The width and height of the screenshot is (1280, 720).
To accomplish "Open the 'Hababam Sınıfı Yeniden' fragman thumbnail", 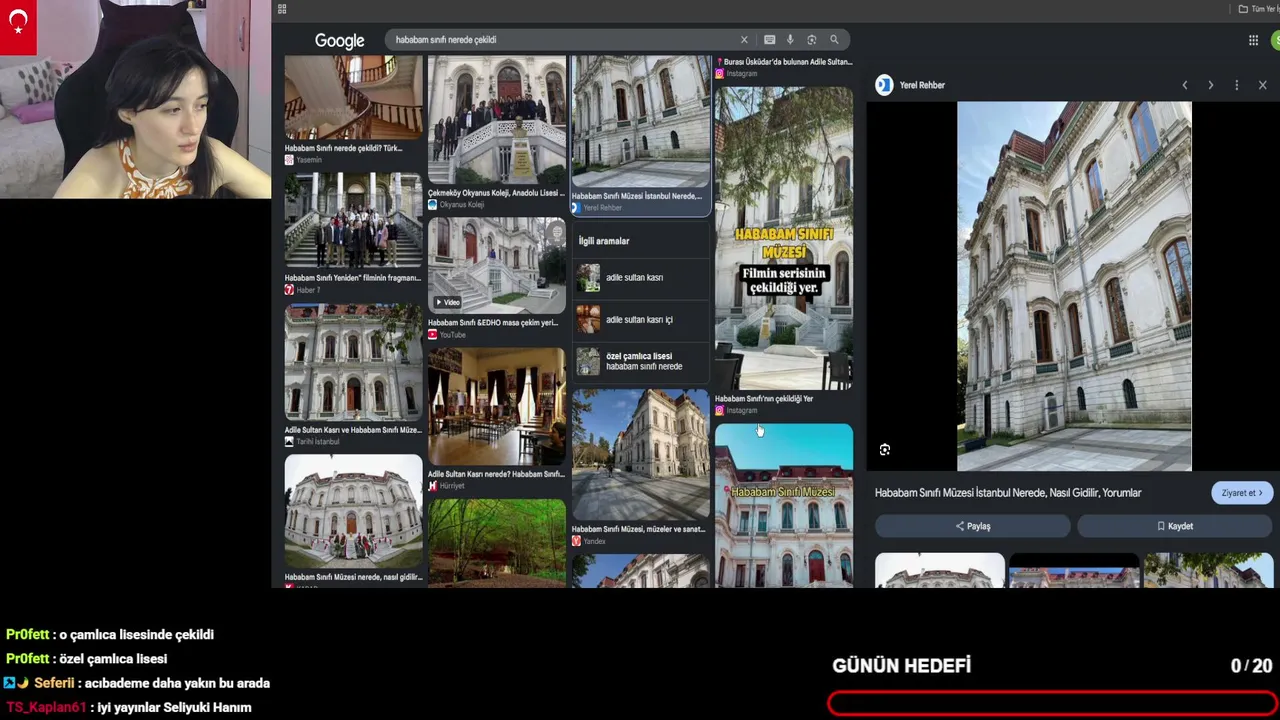I will [353, 221].
